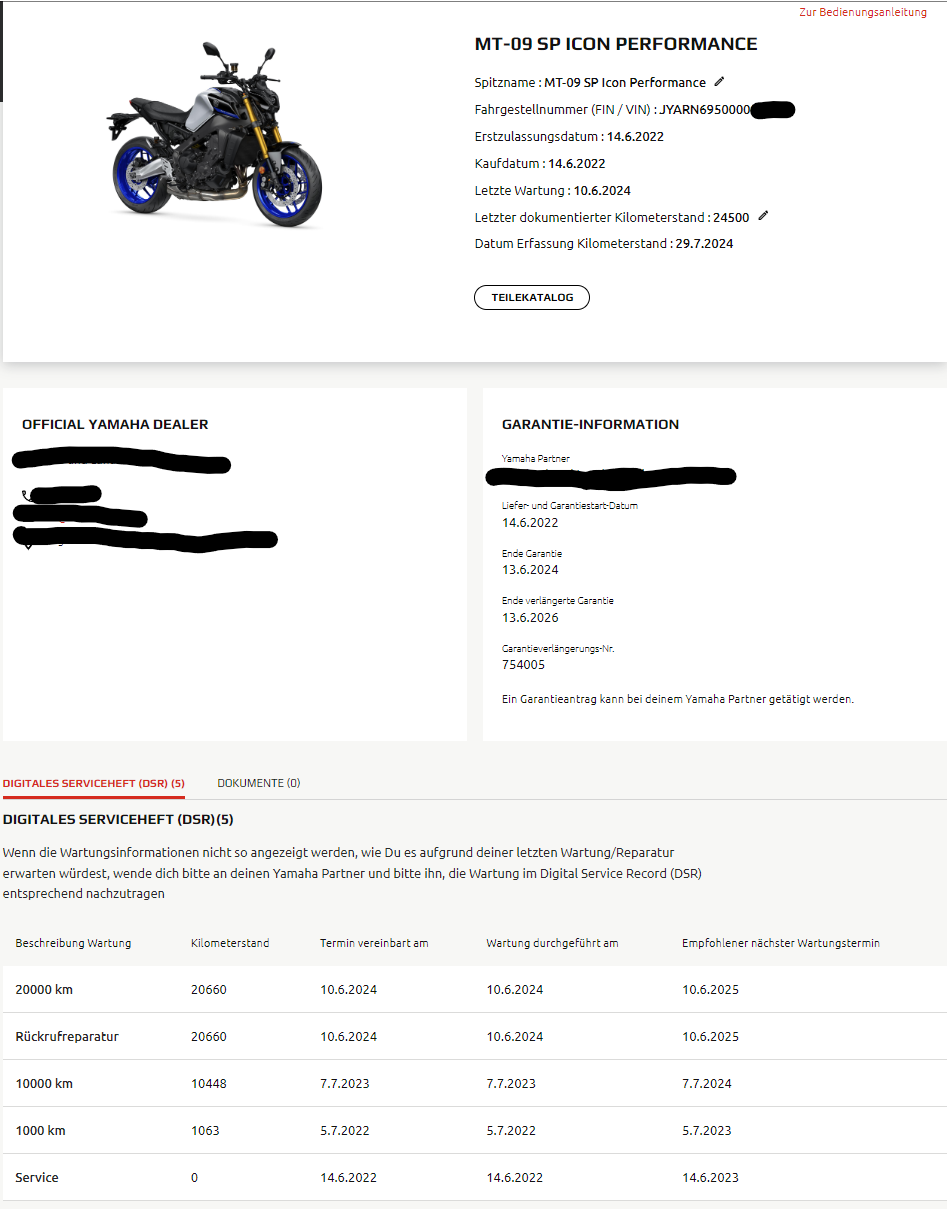
Task: Select the Rückrufreparatur service row
Action: 474,1037
